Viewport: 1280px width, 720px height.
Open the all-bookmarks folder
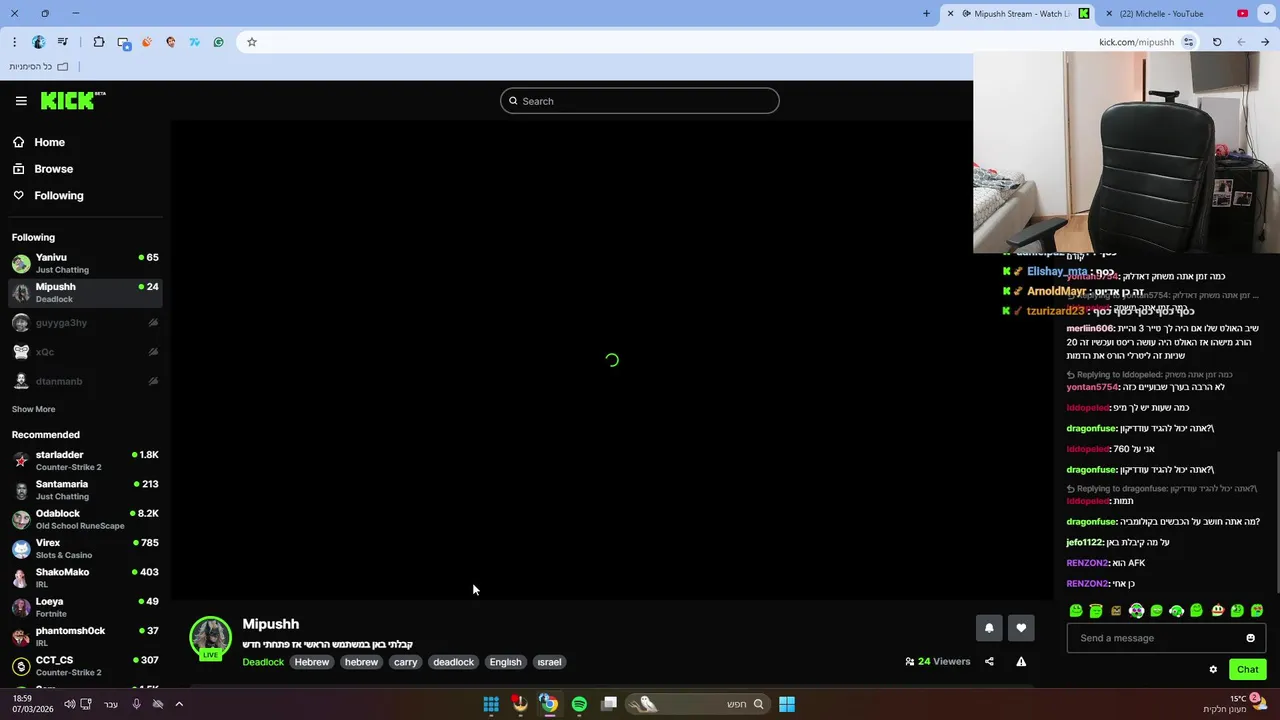coord(38,67)
